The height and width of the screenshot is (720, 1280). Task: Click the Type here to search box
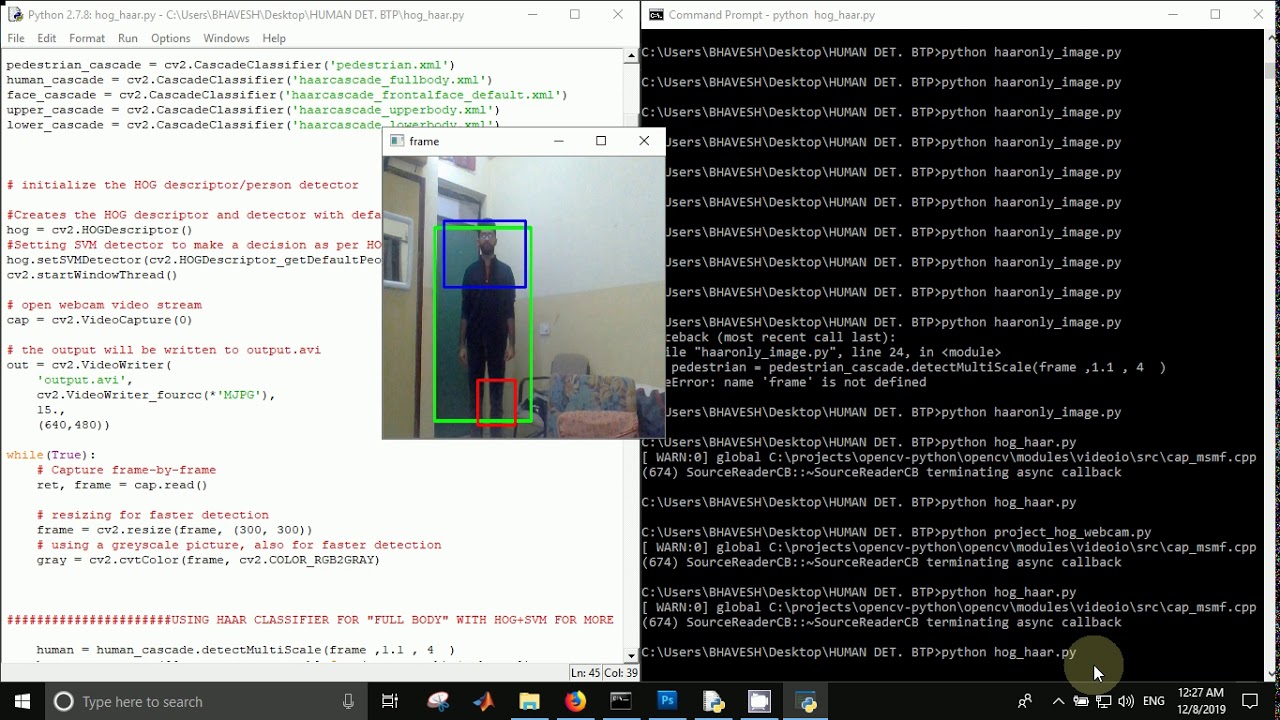(205, 702)
